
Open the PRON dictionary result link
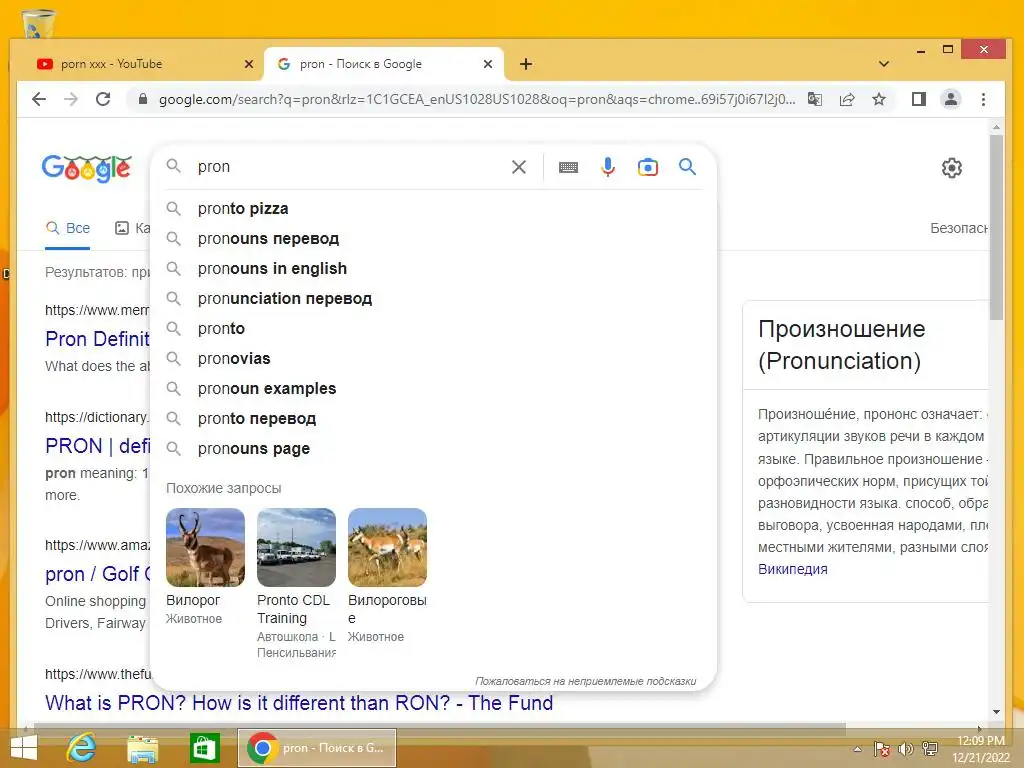click(x=97, y=446)
